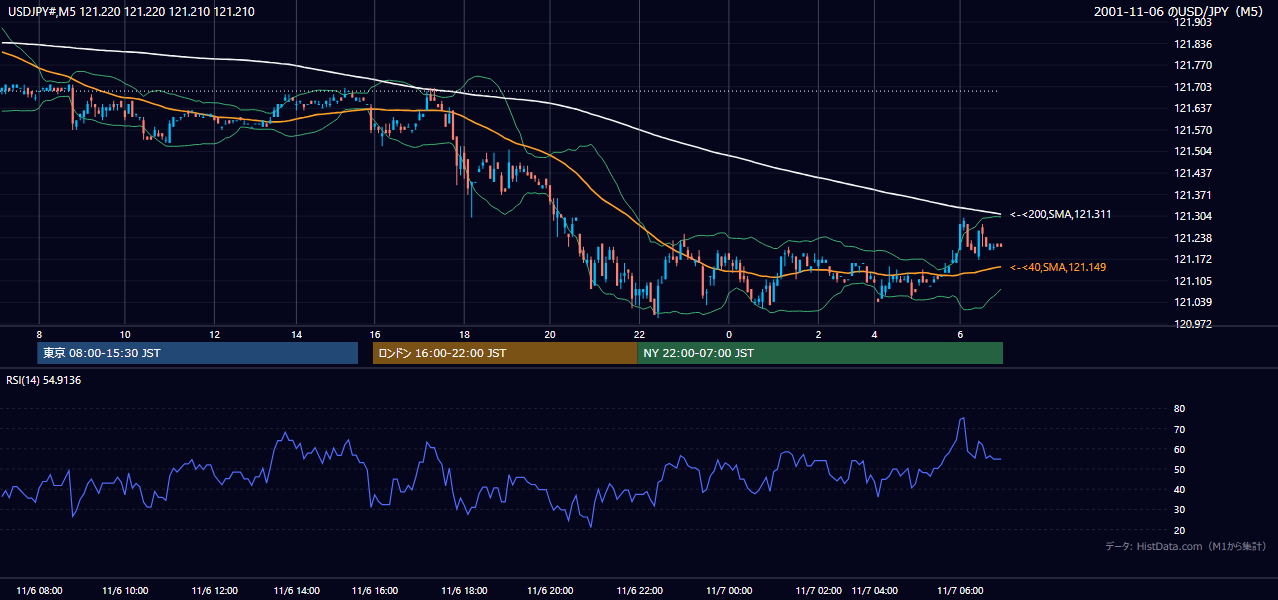Click the 11/6 22:00 time axis label
1278x600 pixels.
(640, 590)
